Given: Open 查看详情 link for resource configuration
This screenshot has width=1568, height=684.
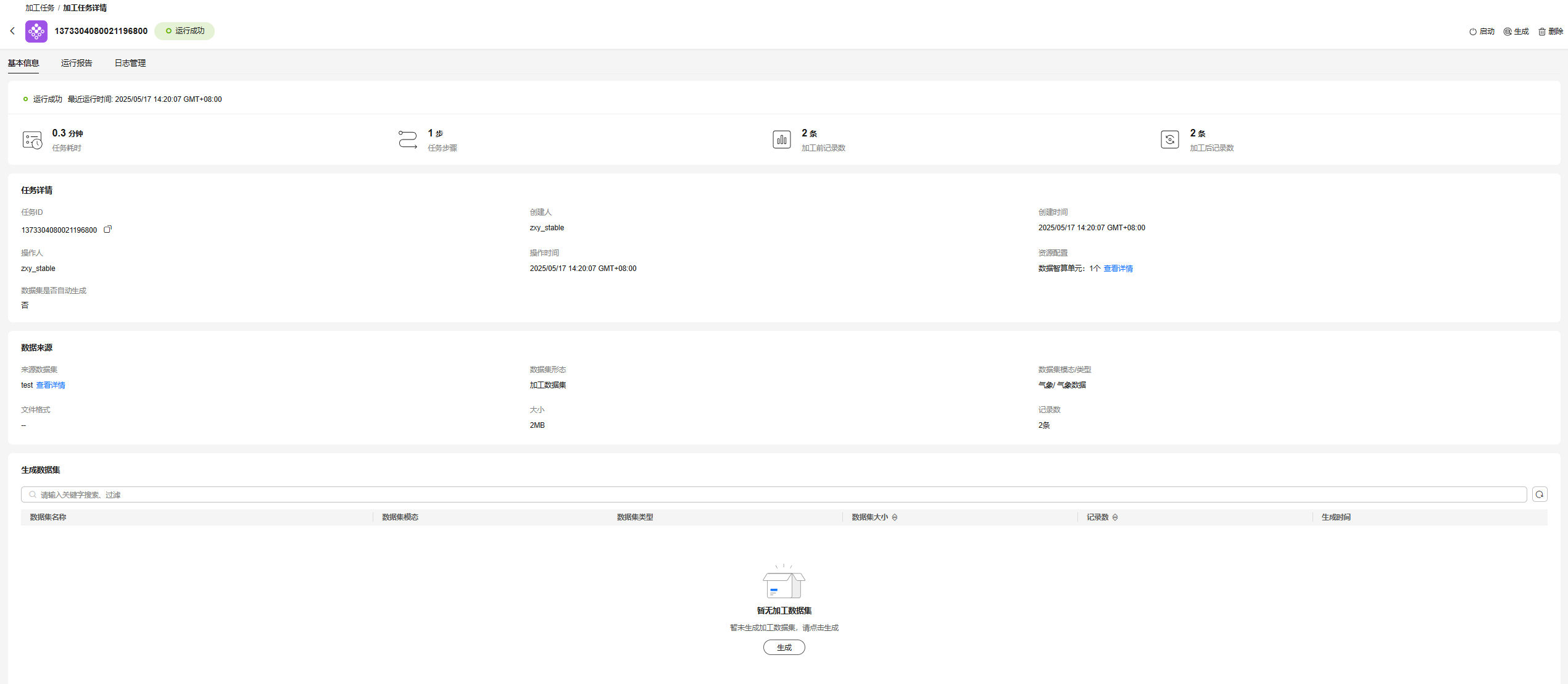Looking at the screenshot, I should 1118,269.
